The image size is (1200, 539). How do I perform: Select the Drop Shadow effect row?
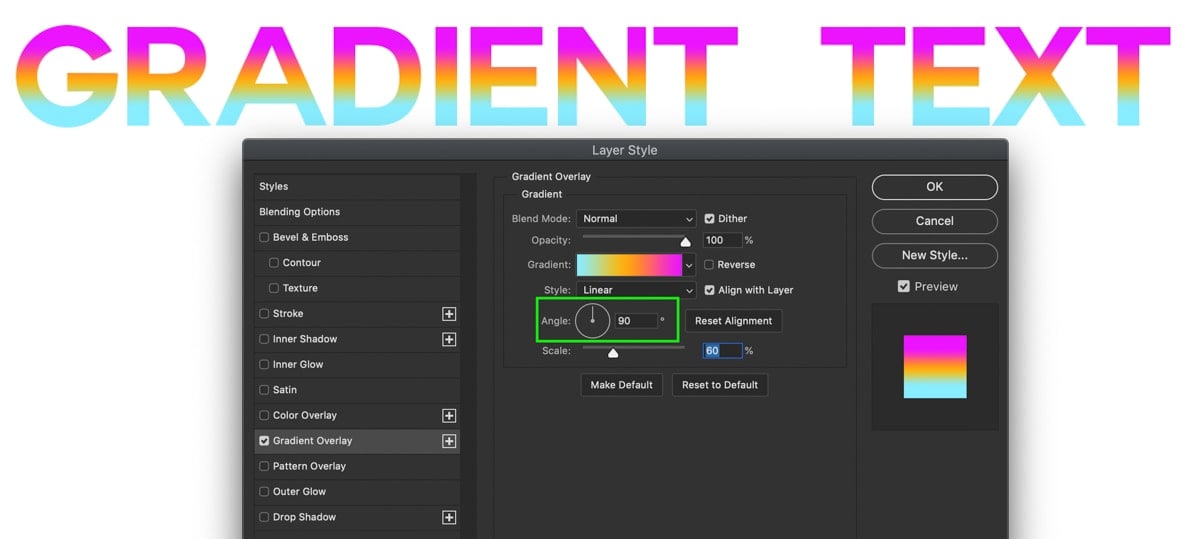pyautogui.click(x=358, y=517)
